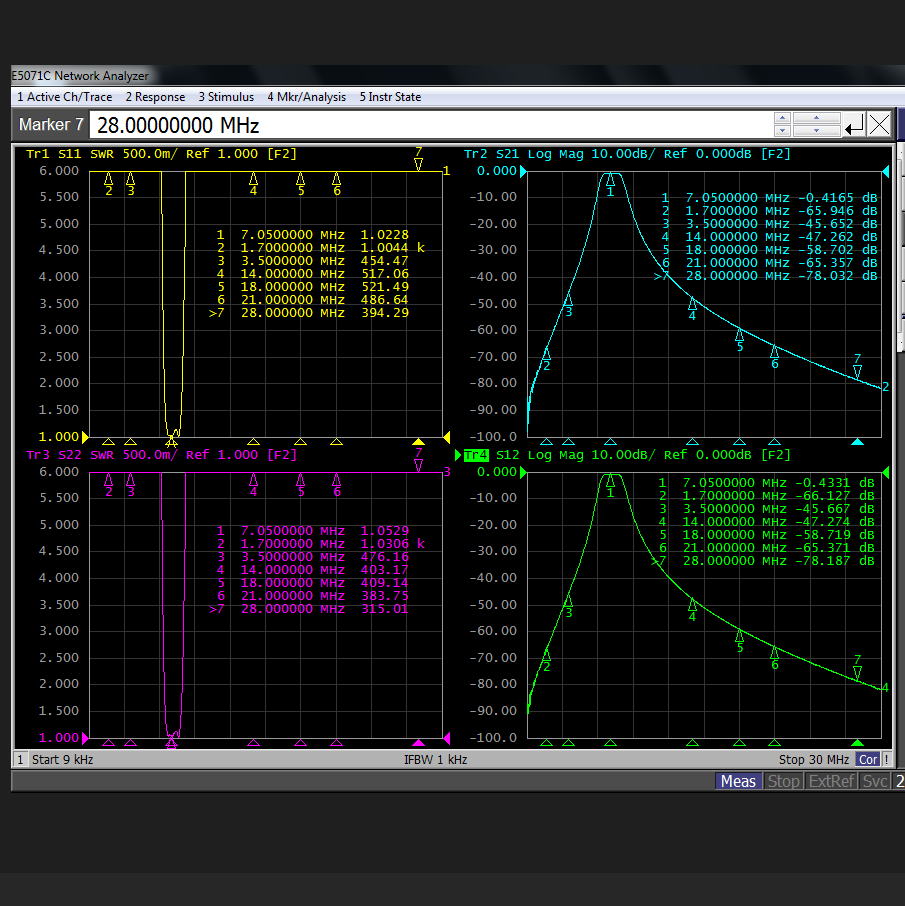905x906 pixels.
Task: Open the Stimulus menu
Action: (226, 97)
